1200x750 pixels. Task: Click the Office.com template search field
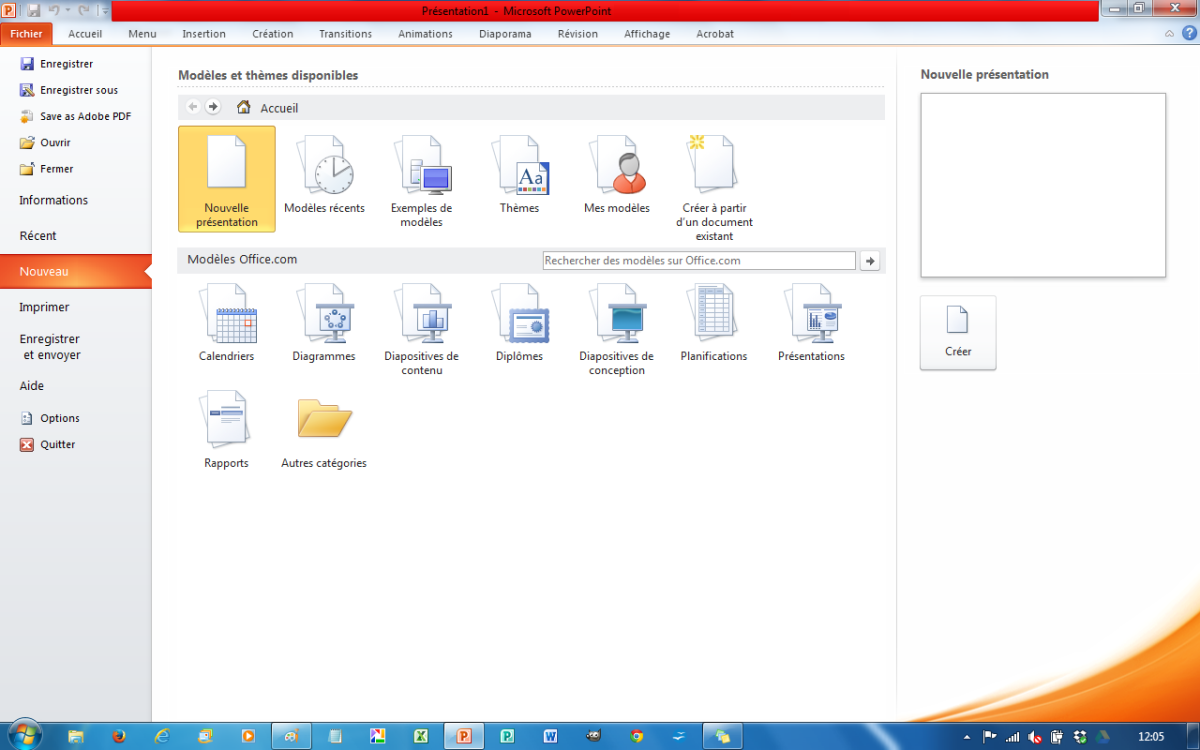[699, 261]
